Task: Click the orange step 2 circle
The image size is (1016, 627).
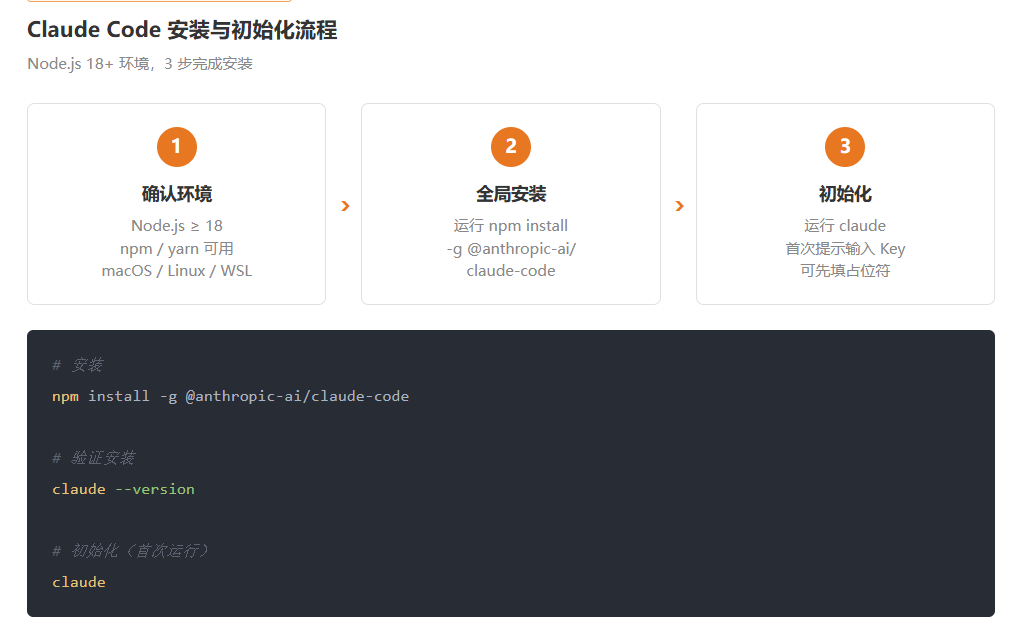Action: (x=511, y=146)
